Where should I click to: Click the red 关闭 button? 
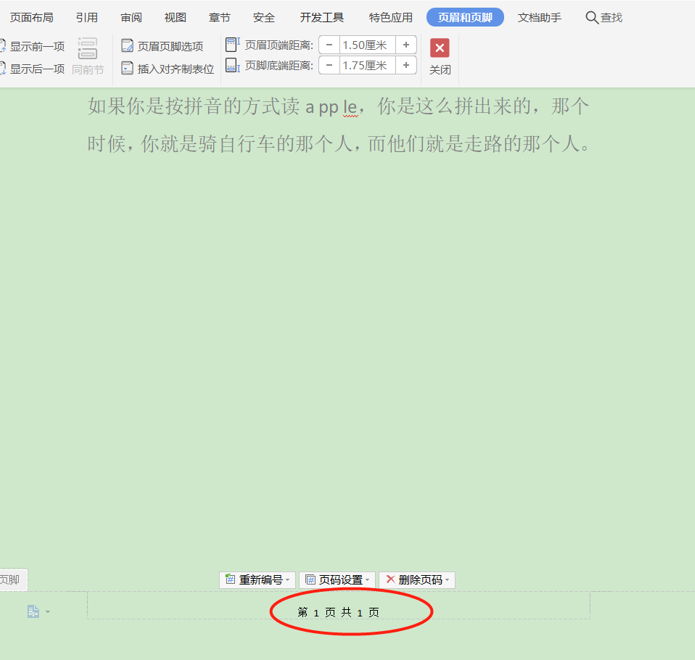tap(440, 48)
